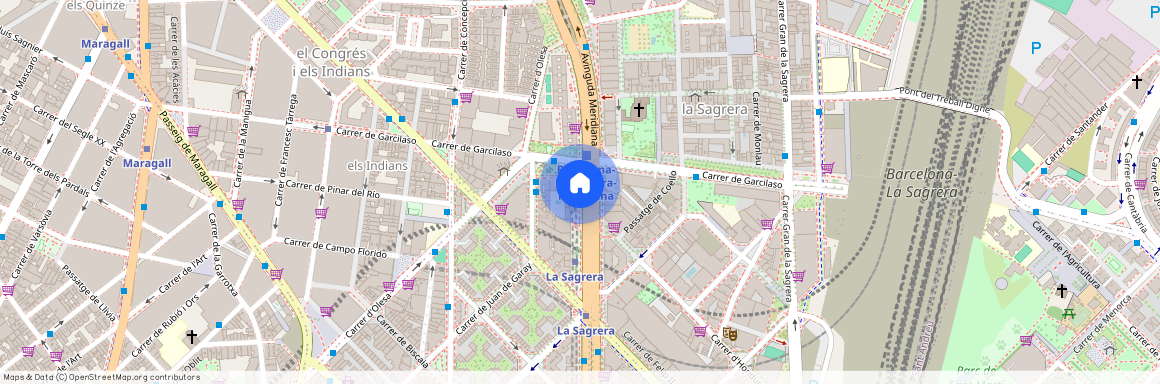Click the Barcelona-La Sagrera railway label
The image size is (1160, 384).
pyautogui.click(x=922, y=183)
